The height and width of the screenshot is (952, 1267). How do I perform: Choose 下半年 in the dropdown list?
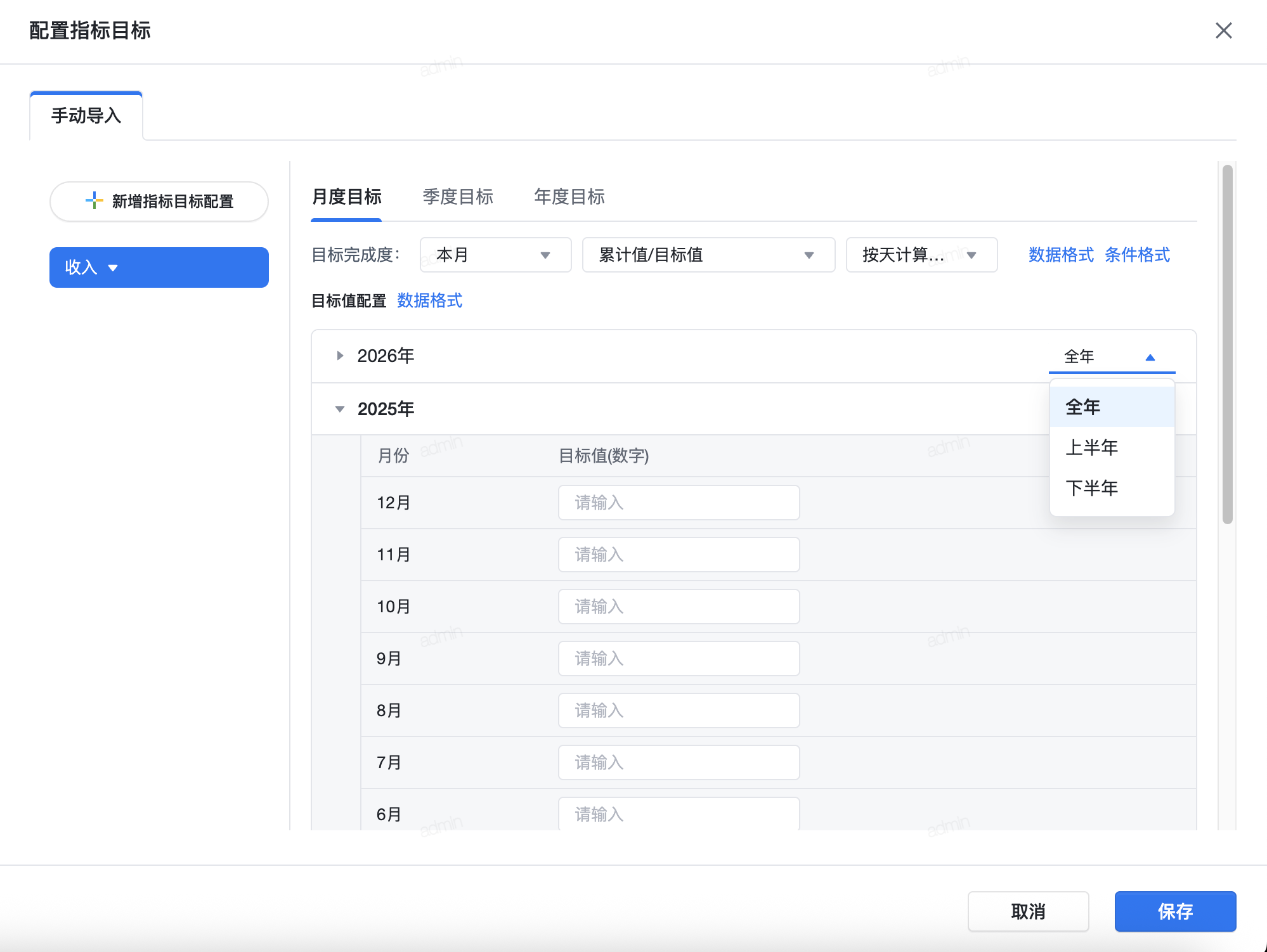1112,488
